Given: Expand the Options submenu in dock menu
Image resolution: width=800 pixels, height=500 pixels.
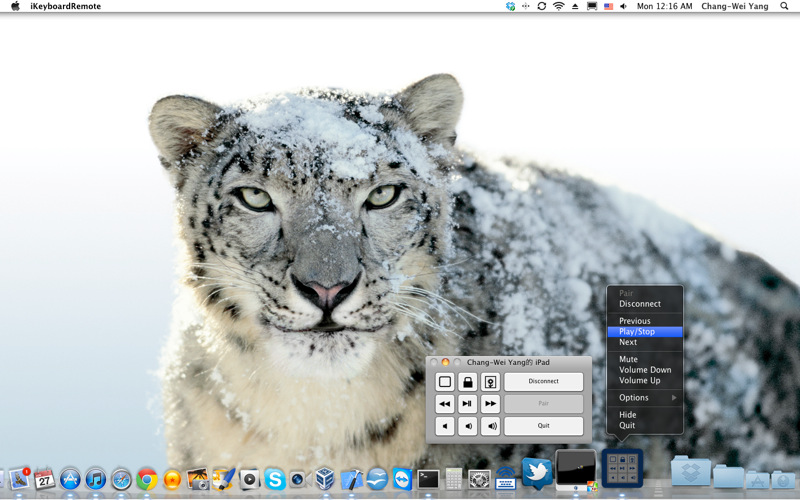Looking at the screenshot, I should pos(645,397).
